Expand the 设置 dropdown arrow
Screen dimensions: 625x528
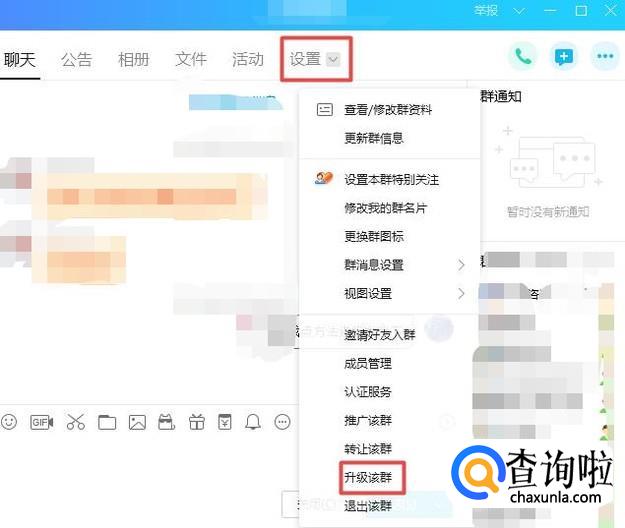tap(333, 60)
